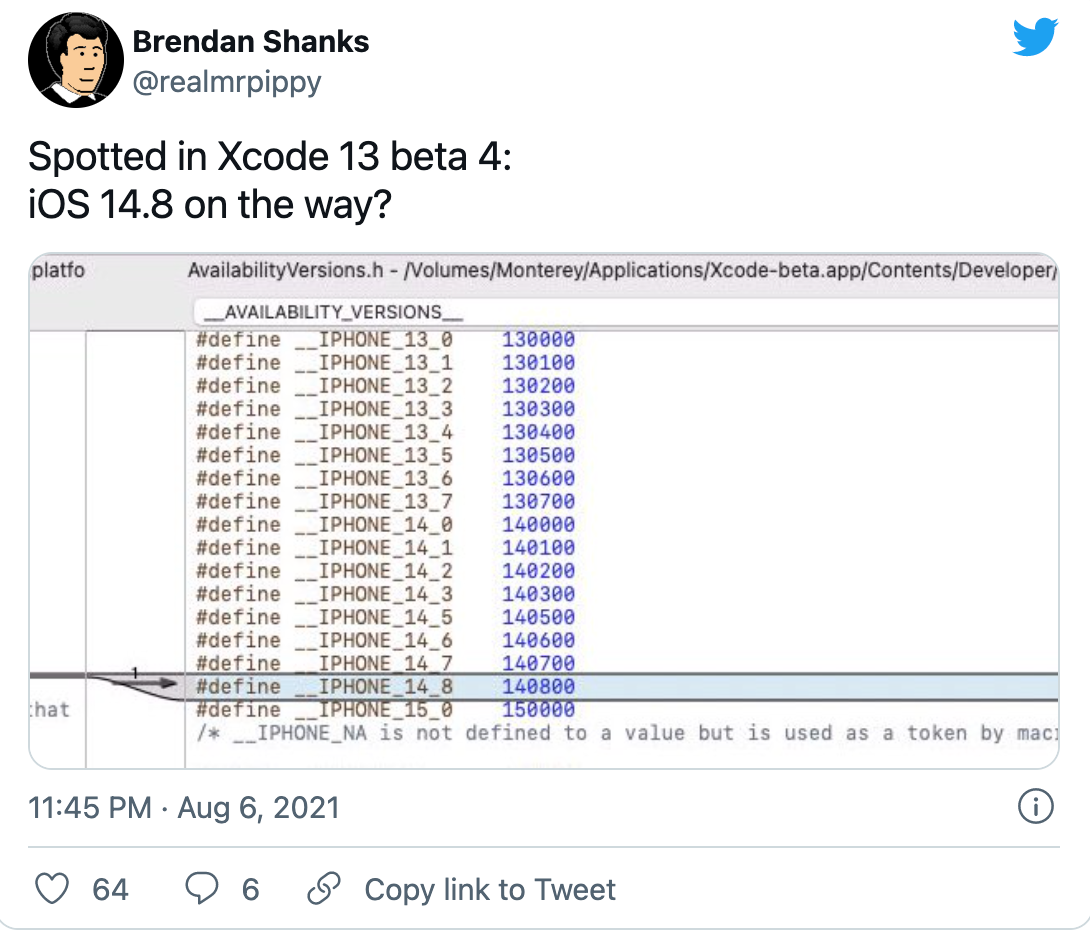Click the chain link icon
The width and height of the screenshot is (1090, 930).
click(x=324, y=889)
